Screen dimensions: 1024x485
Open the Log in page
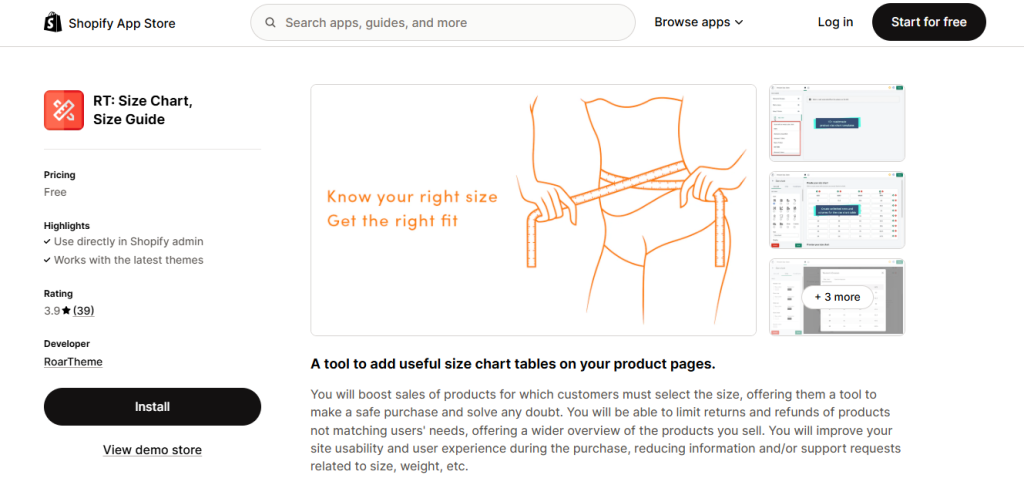(x=835, y=22)
